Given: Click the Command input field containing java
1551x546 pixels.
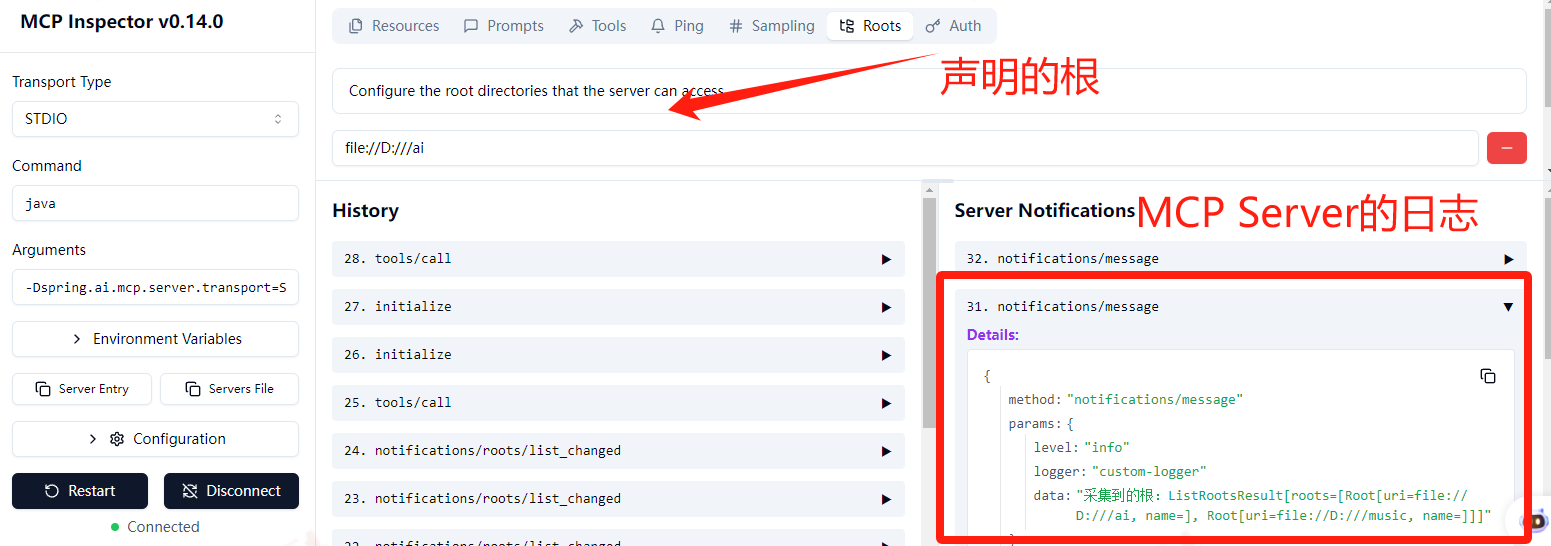Looking at the screenshot, I should (x=155, y=203).
